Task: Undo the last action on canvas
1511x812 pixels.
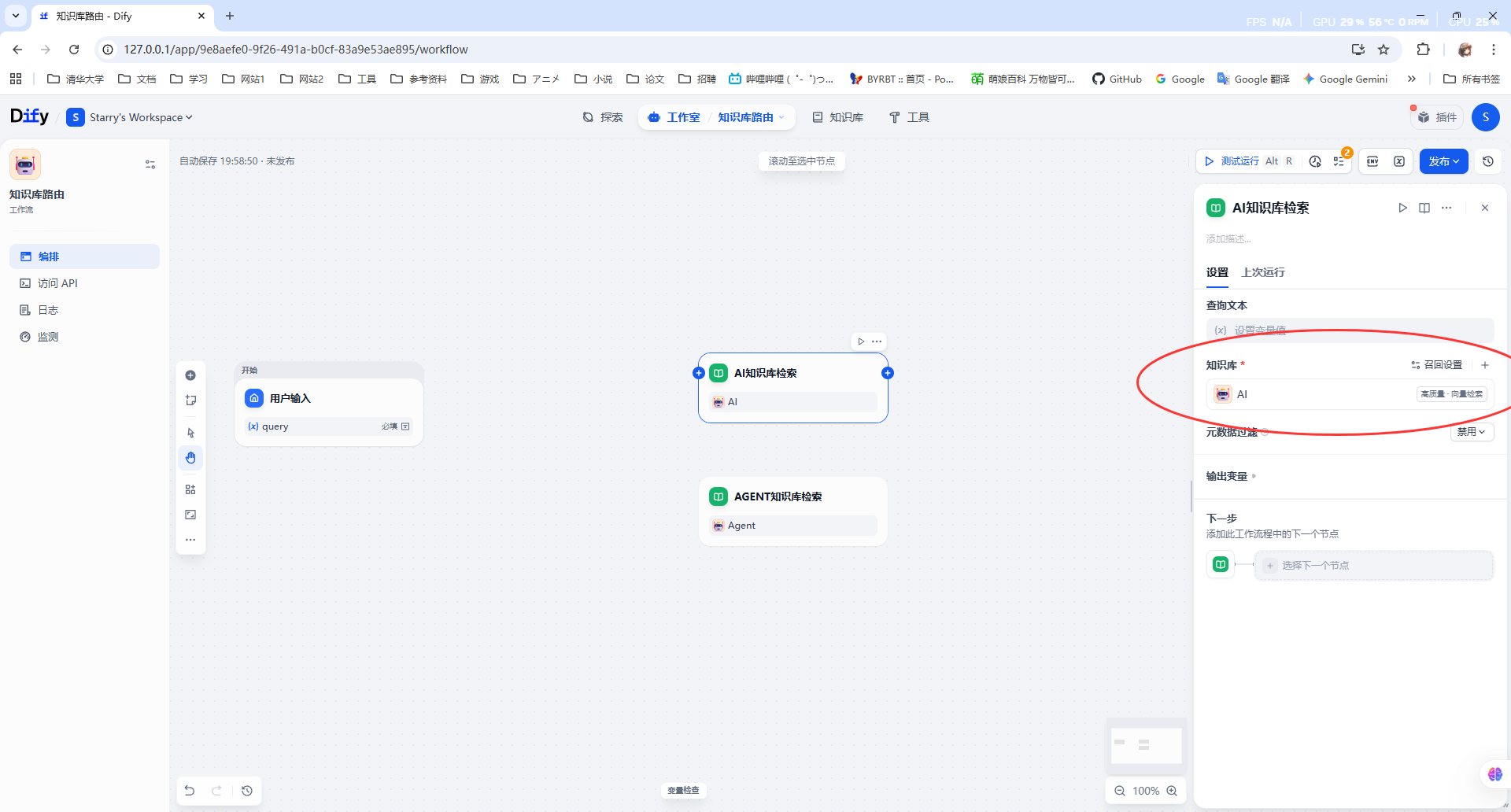Action: pos(190,791)
